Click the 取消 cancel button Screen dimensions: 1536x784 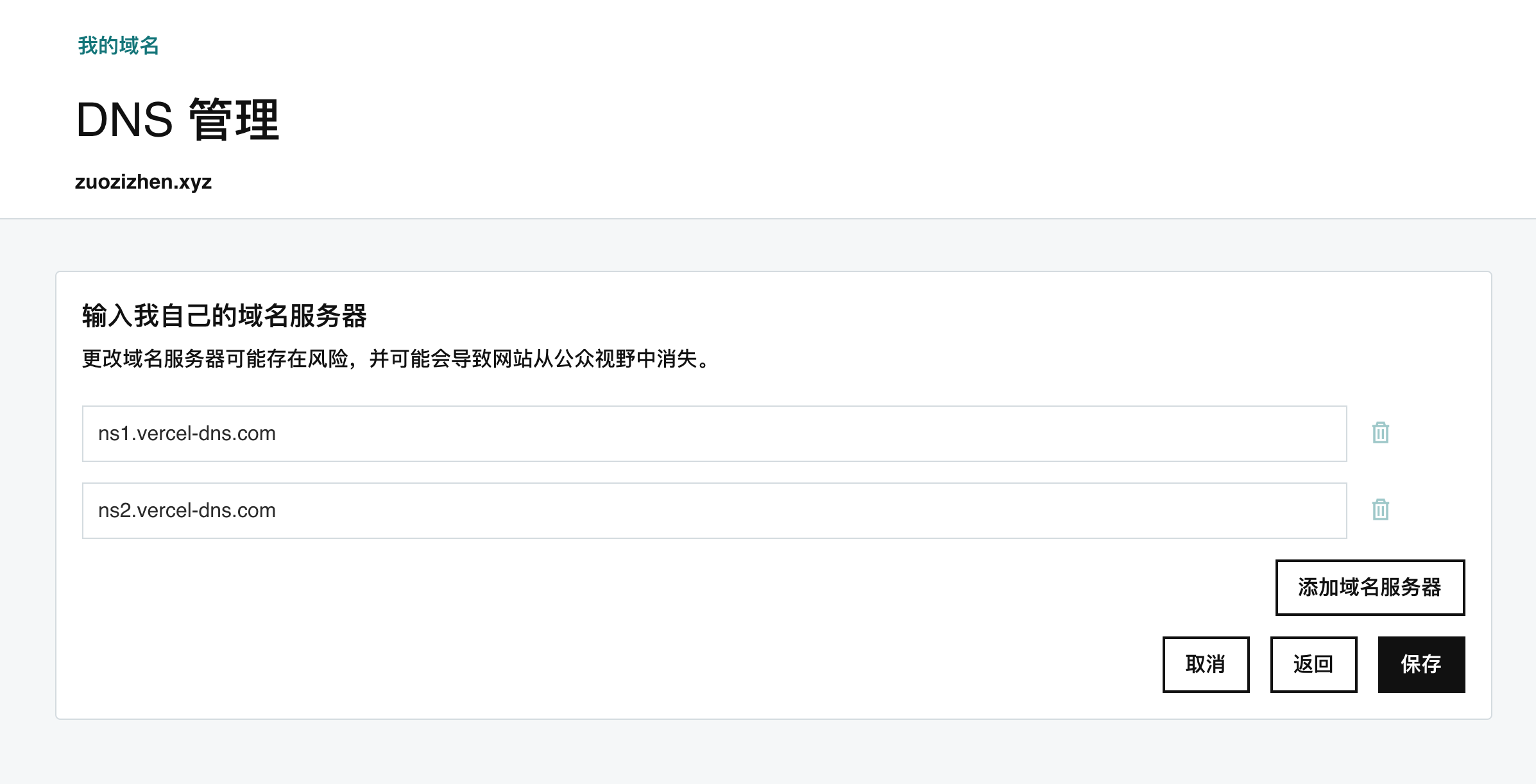pos(1206,664)
